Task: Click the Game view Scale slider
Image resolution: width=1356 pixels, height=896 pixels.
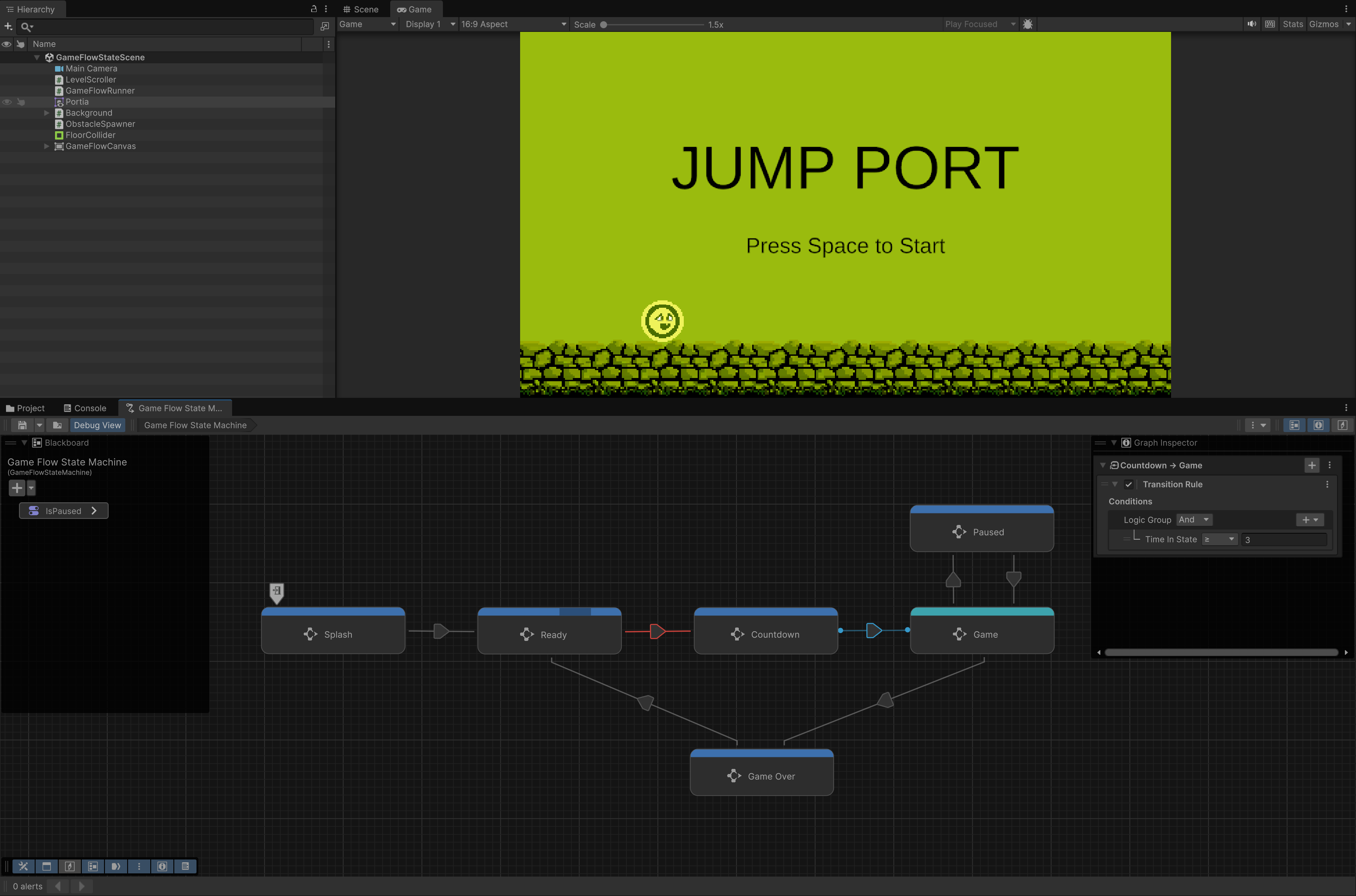Action: (653, 24)
